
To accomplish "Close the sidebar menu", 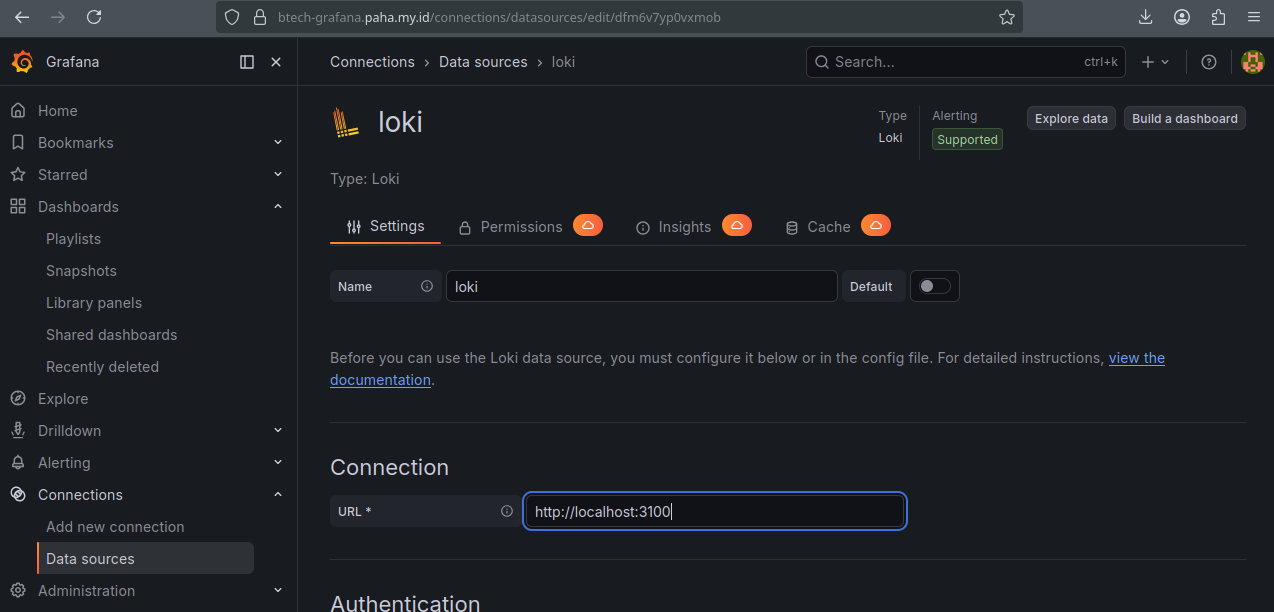I will click(276, 62).
